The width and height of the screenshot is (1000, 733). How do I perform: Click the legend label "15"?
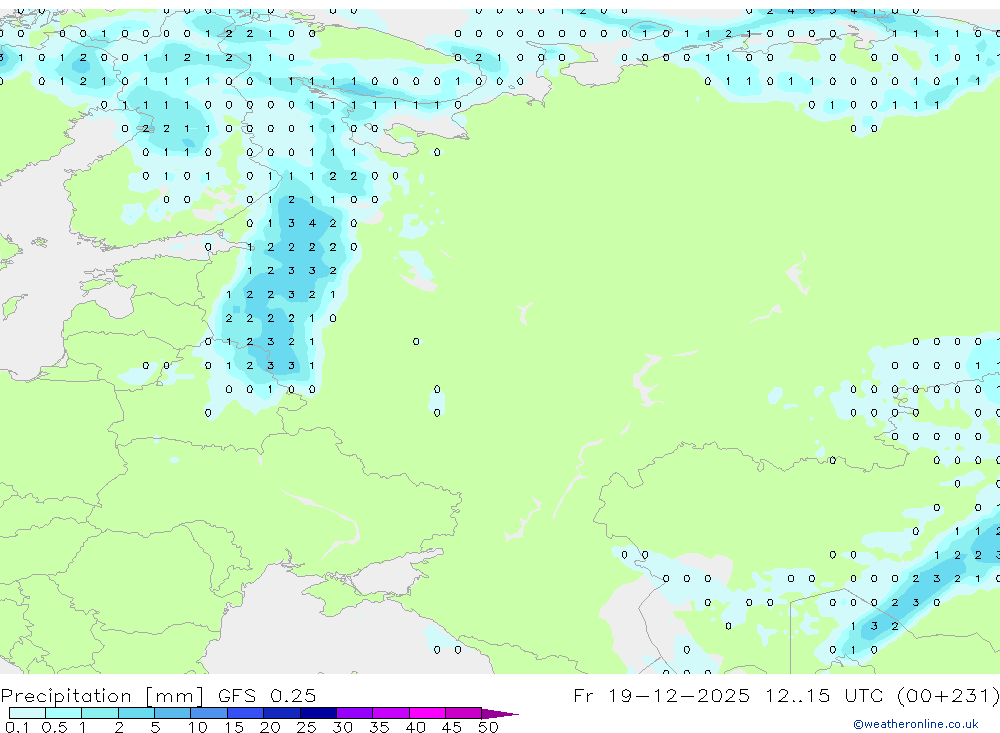point(233,727)
